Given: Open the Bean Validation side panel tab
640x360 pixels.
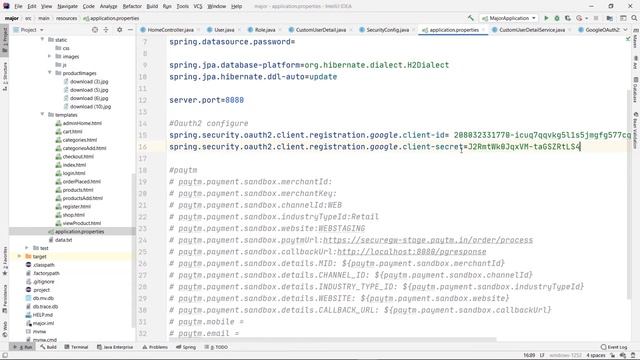Looking at the screenshot, I should [x=636, y=130].
